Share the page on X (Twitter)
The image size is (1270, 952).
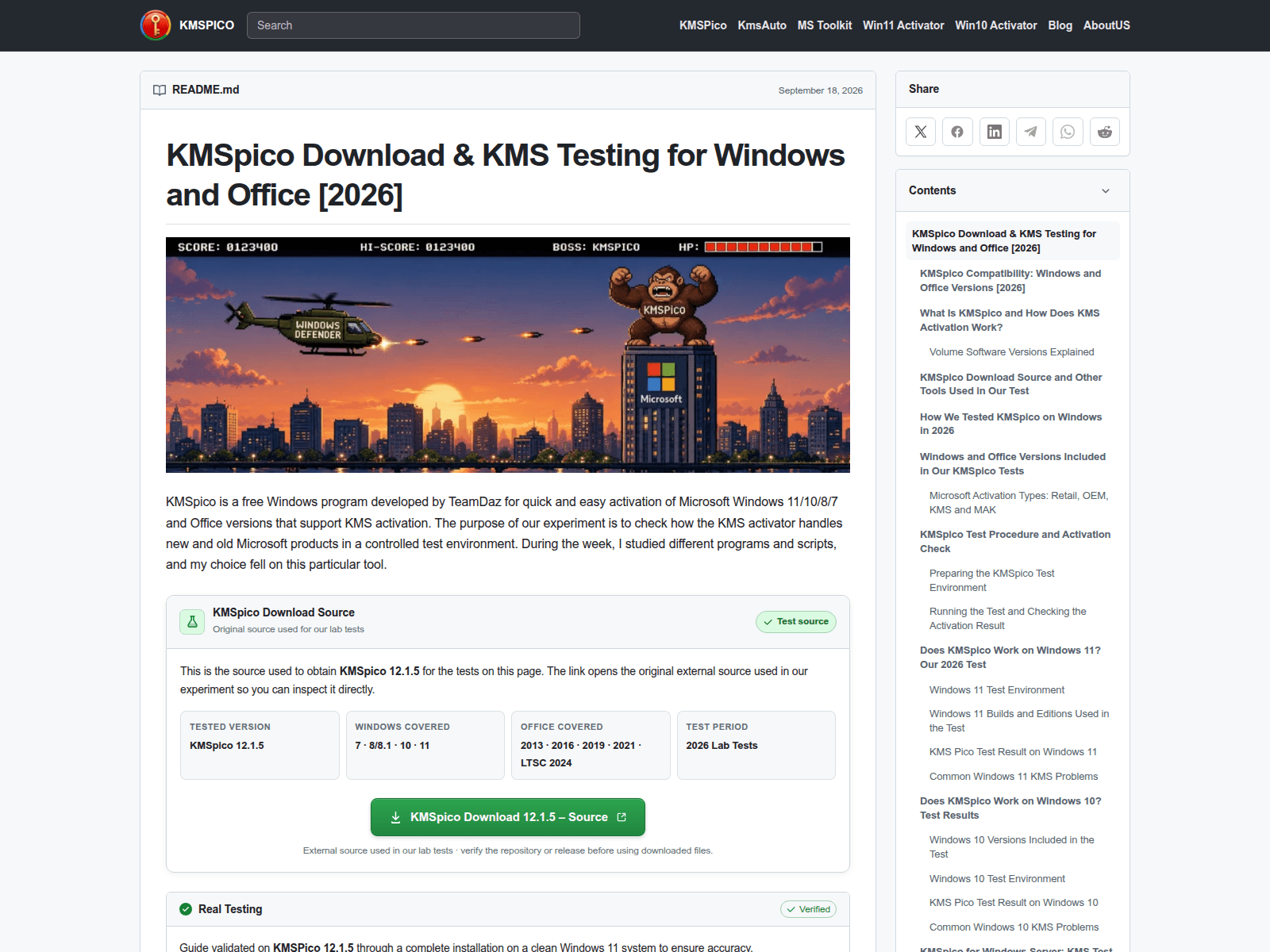(921, 132)
